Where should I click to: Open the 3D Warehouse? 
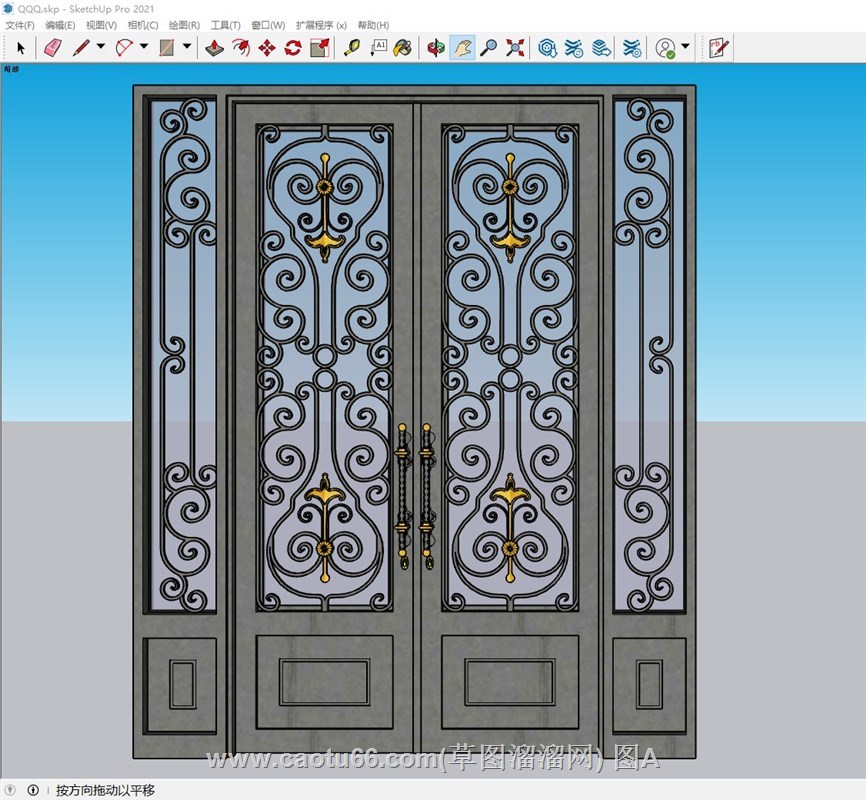tap(548, 47)
